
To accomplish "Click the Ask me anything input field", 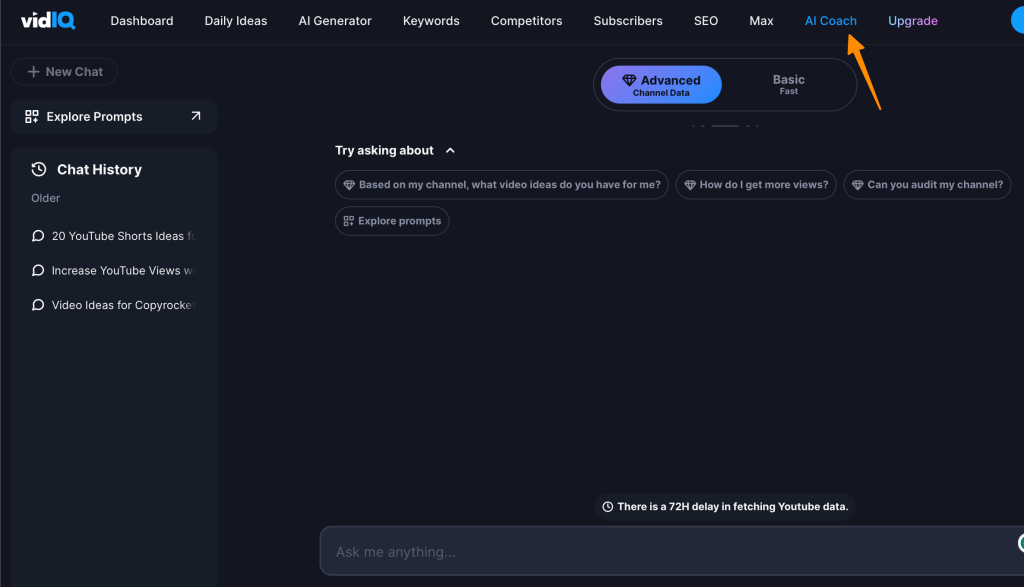I will tap(660, 552).
